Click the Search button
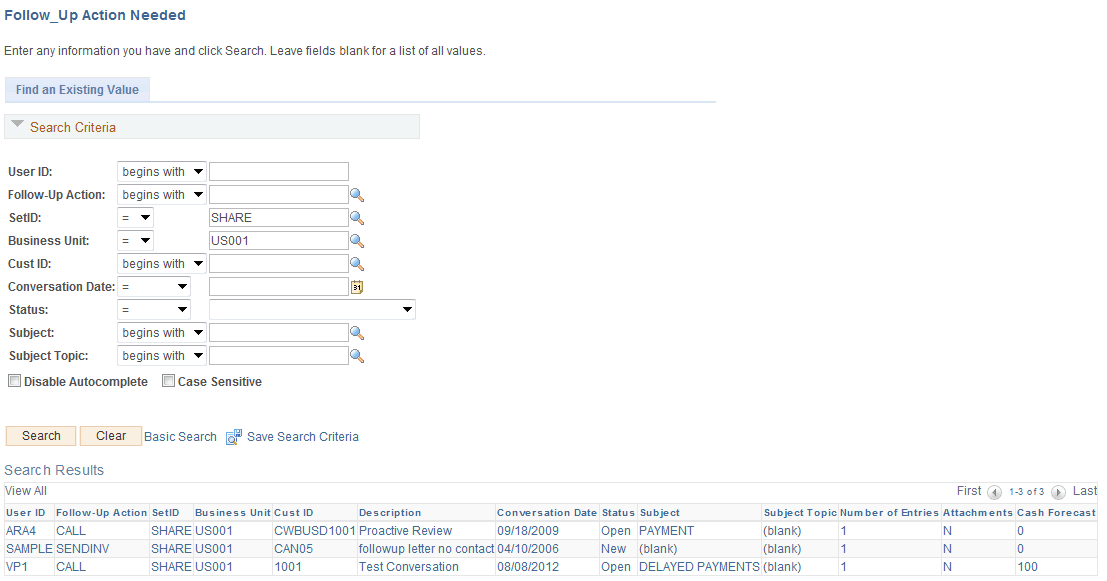This screenshot has height=581, width=1107. (40, 436)
